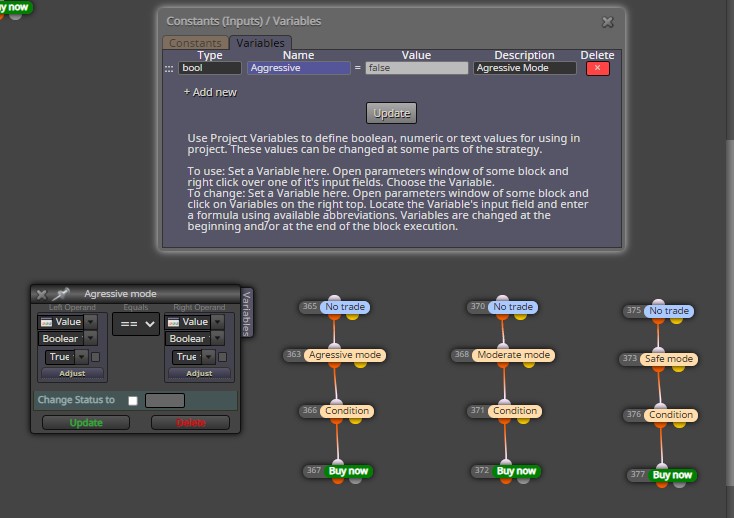The image size is (734, 518).
Task: Close the Constants/Variables dialog
Action: tap(608, 22)
